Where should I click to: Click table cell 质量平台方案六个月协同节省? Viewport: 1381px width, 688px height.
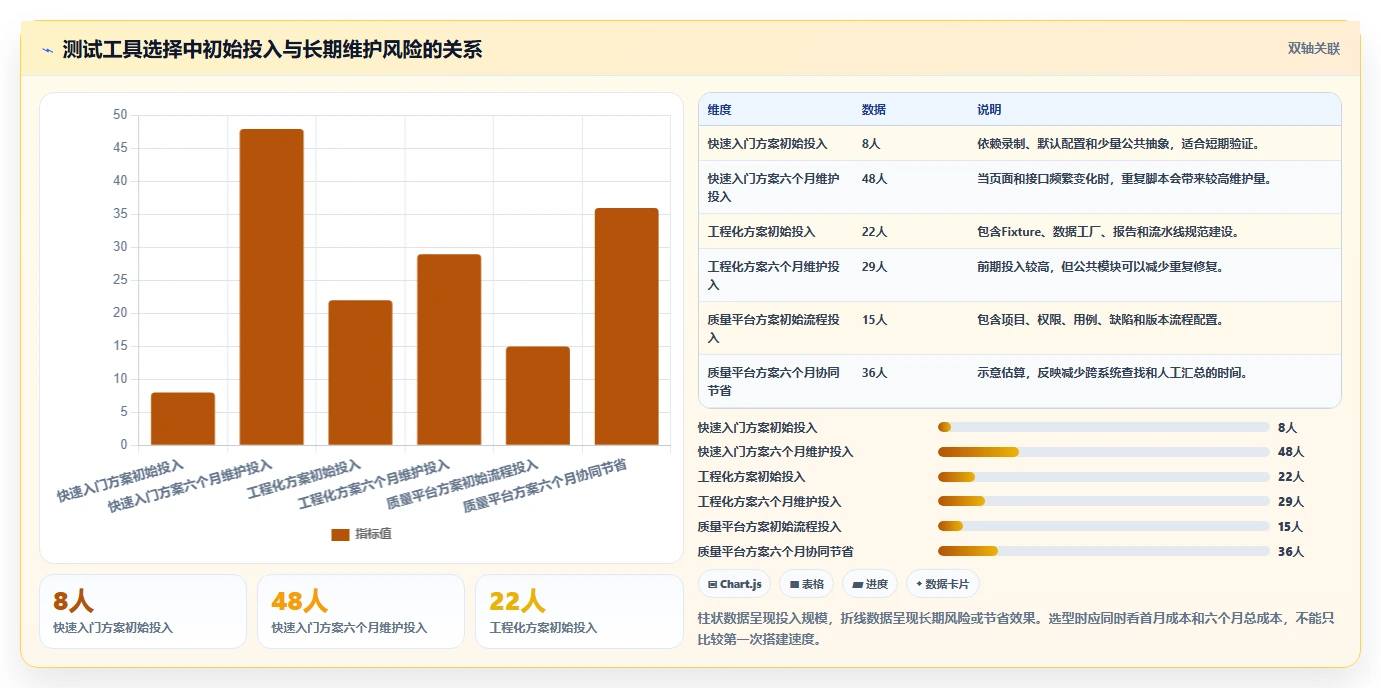click(774, 381)
